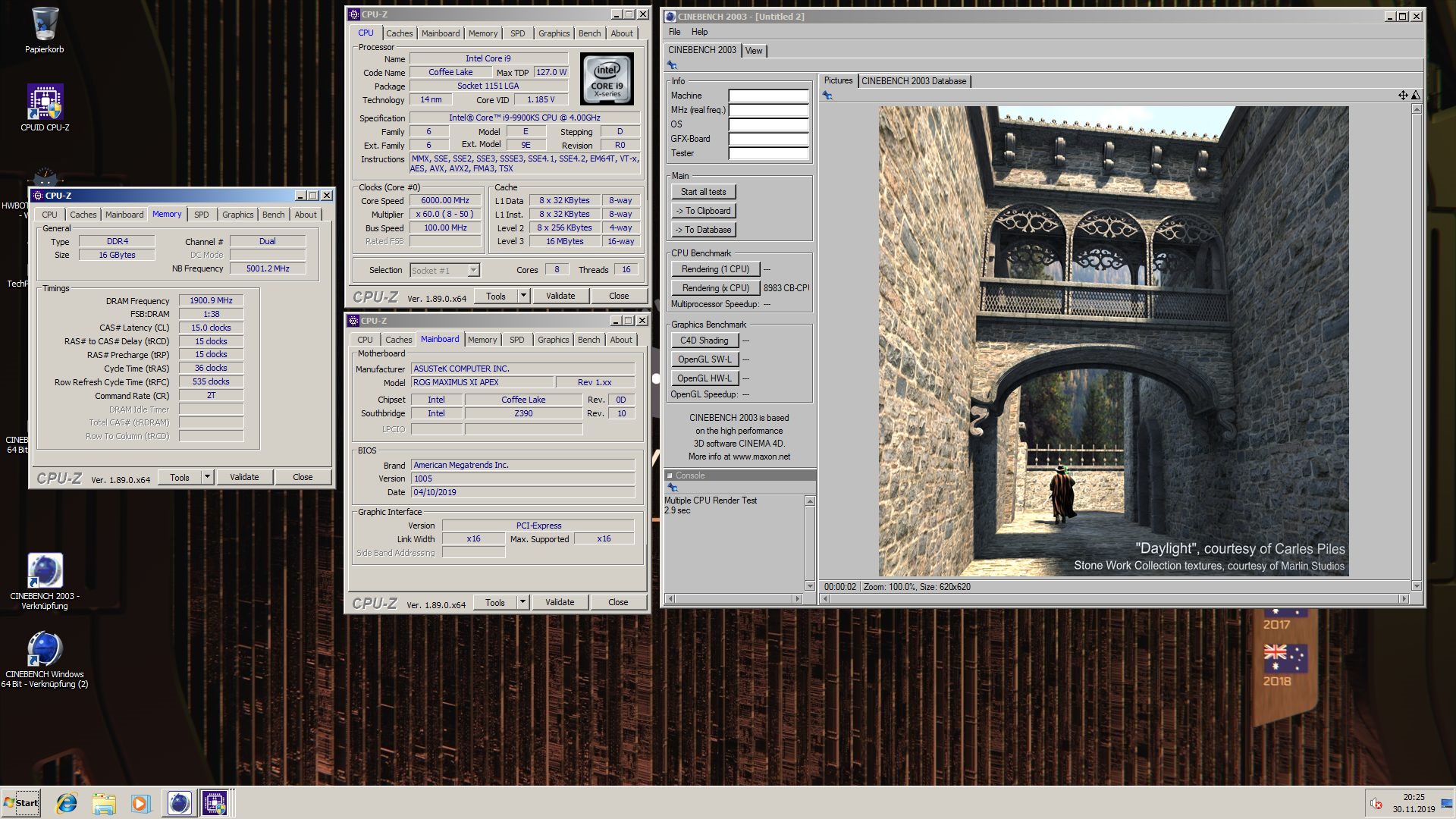Click the pin icon in Console panel
Viewport: 1456px width, 819px height.
pos(672,488)
